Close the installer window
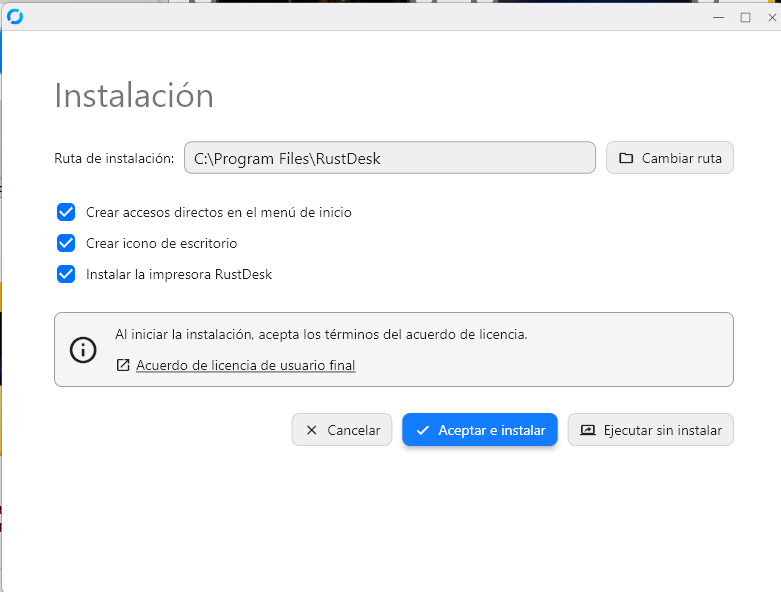Viewport: 781px width, 592px height. coord(771,17)
